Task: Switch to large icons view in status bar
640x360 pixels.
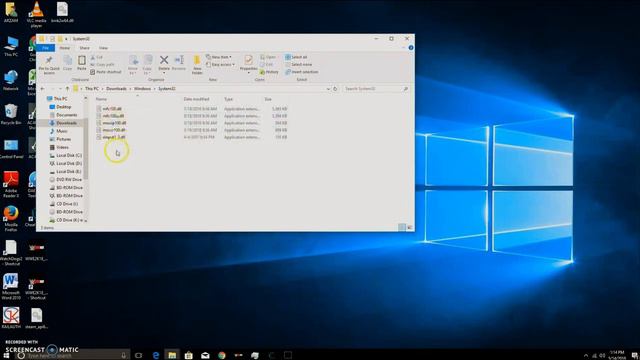Action: click(x=410, y=227)
